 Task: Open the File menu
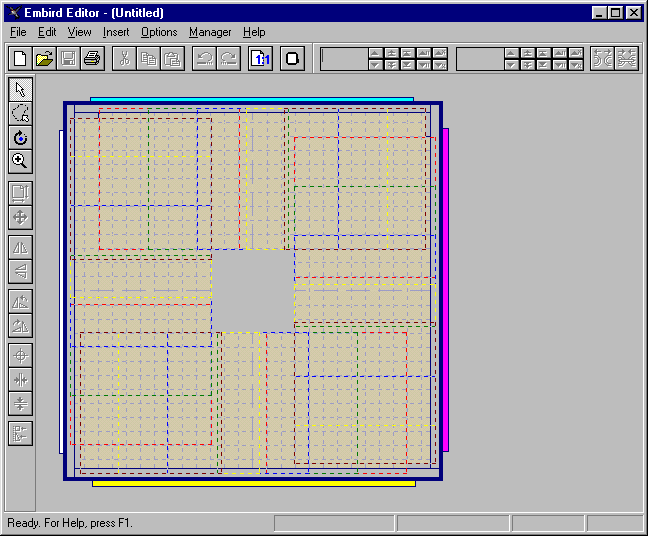pos(18,32)
